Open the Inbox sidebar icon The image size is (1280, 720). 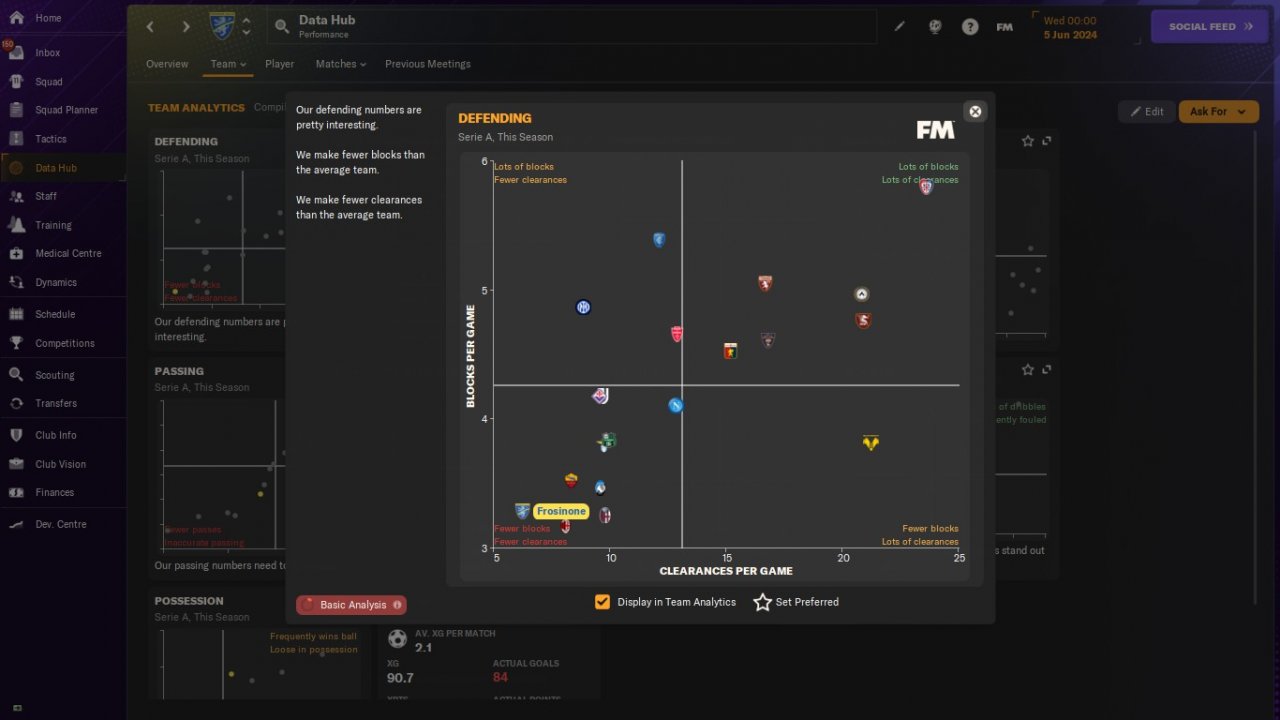pyautogui.click(x=16, y=53)
